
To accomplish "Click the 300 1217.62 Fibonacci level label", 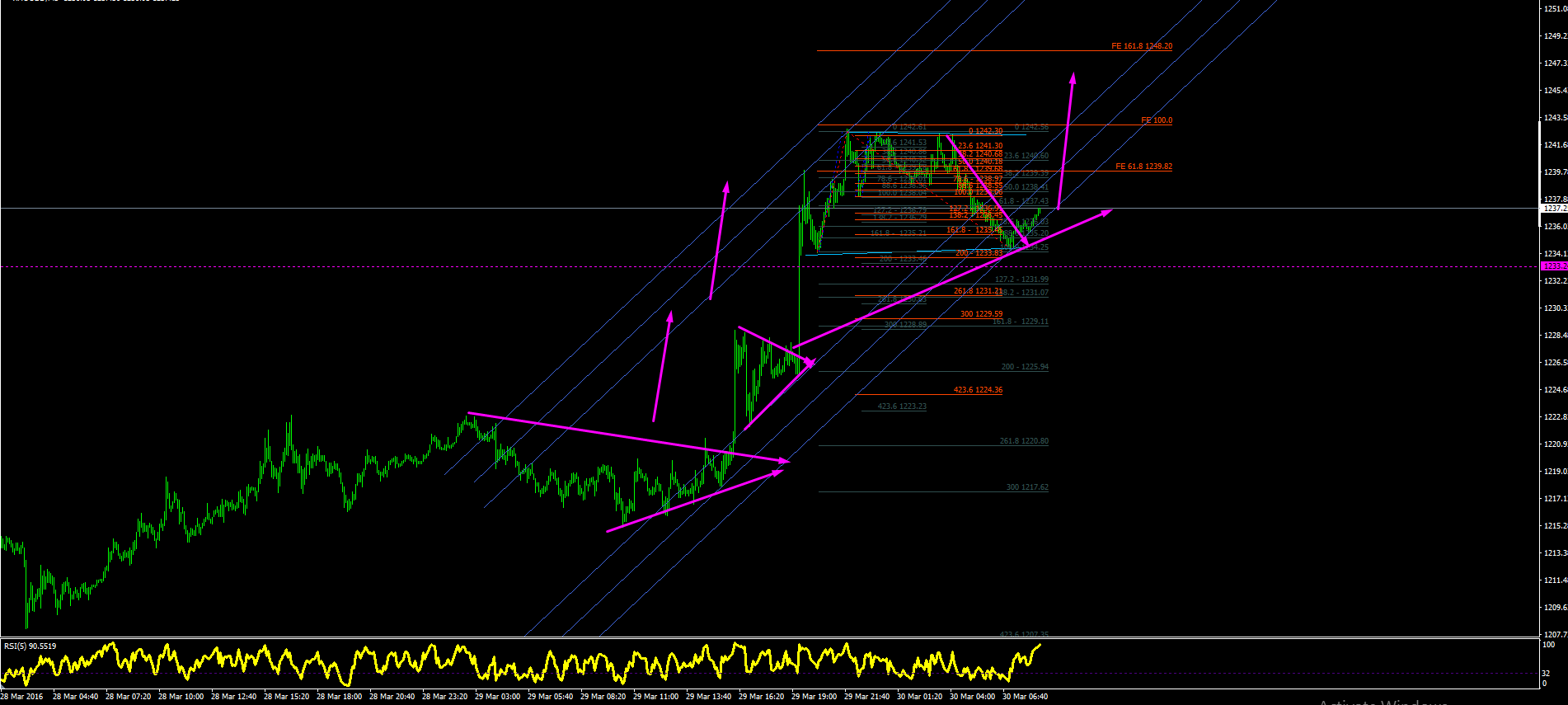I will [x=1027, y=487].
